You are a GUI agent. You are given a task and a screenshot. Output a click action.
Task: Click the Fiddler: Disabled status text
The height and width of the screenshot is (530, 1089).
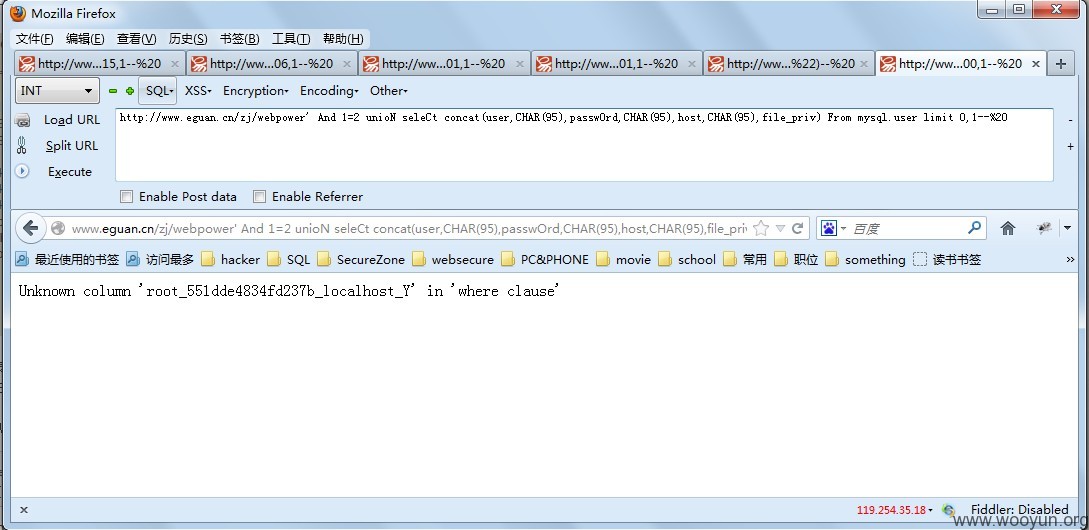pyautogui.click(x=1020, y=510)
